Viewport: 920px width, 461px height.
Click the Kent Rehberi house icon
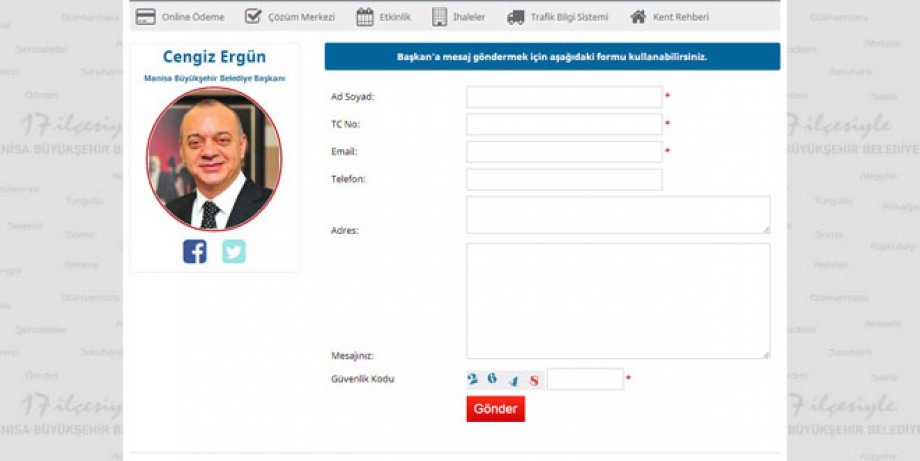[x=638, y=17]
